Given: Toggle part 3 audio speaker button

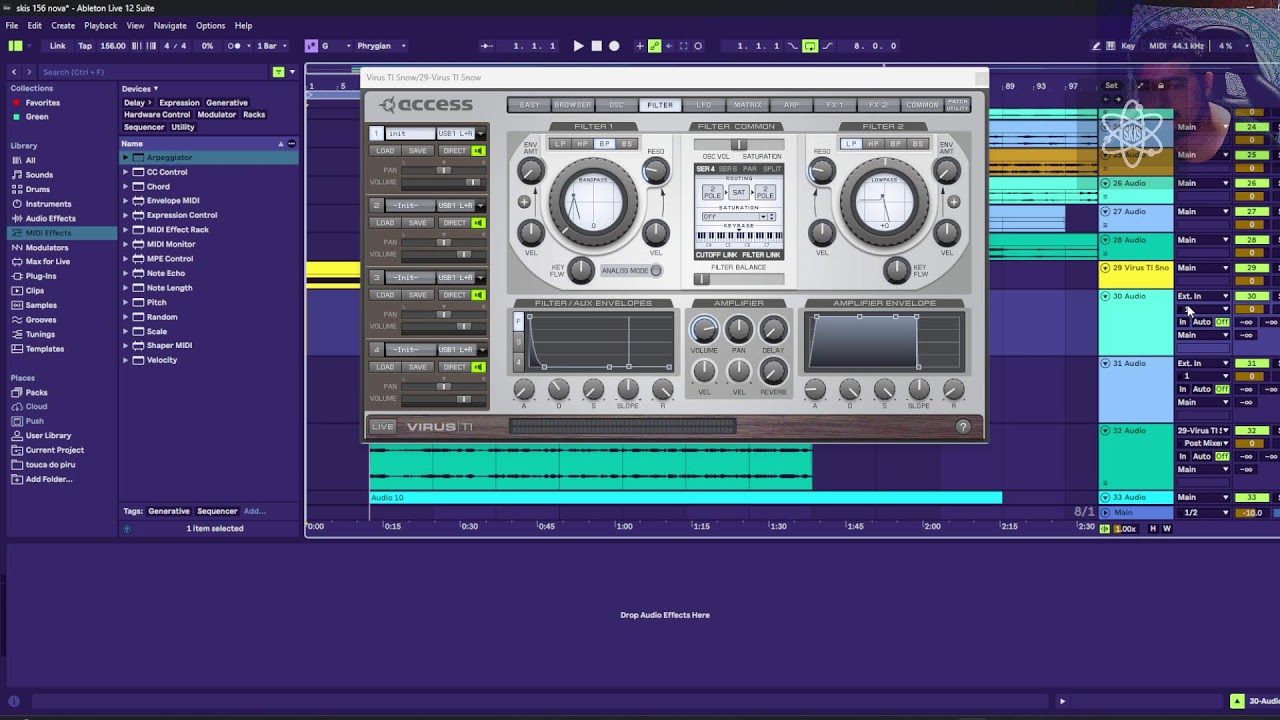Looking at the screenshot, I should tap(479, 295).
